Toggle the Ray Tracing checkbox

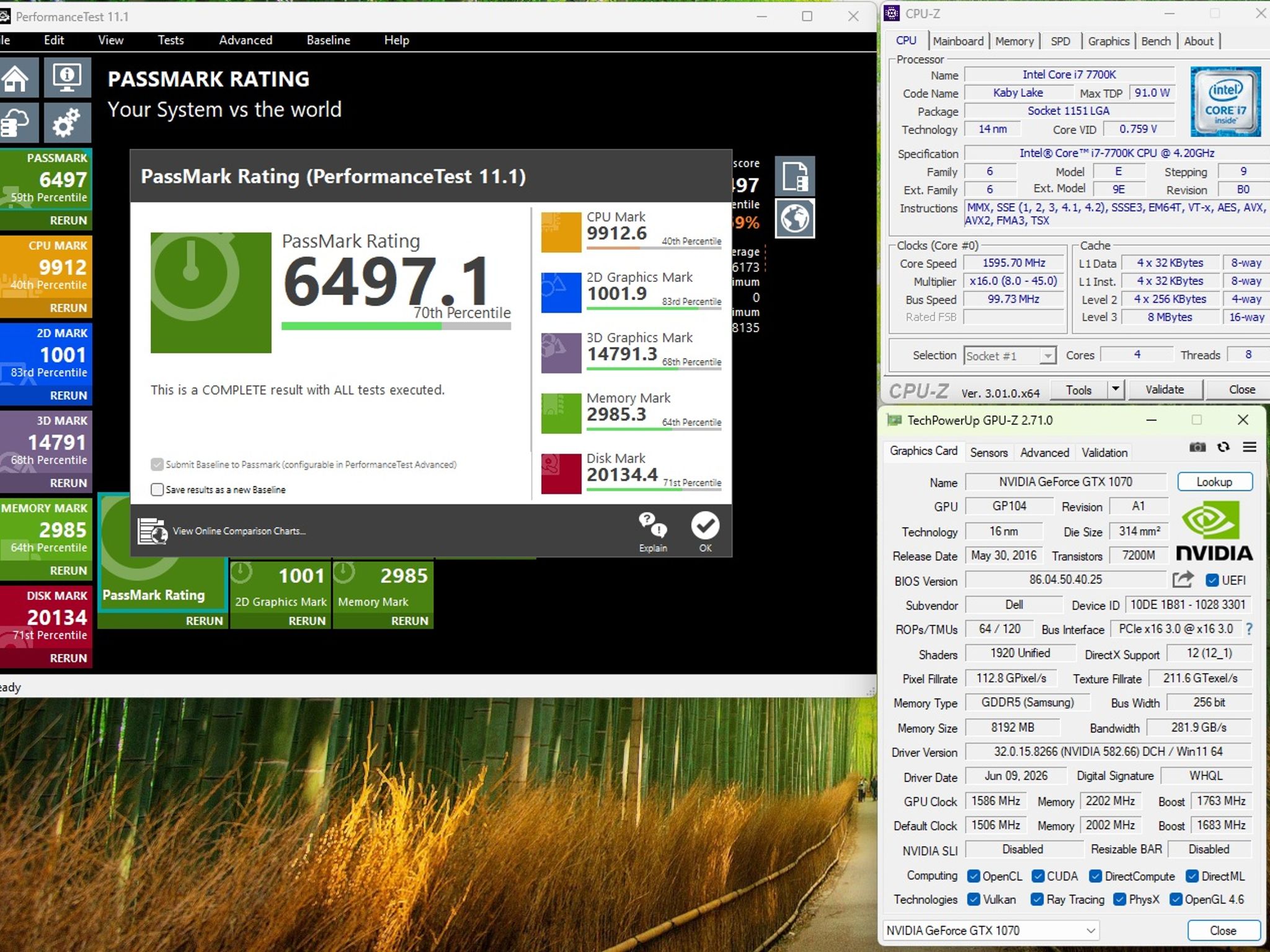click(1037, 899)
